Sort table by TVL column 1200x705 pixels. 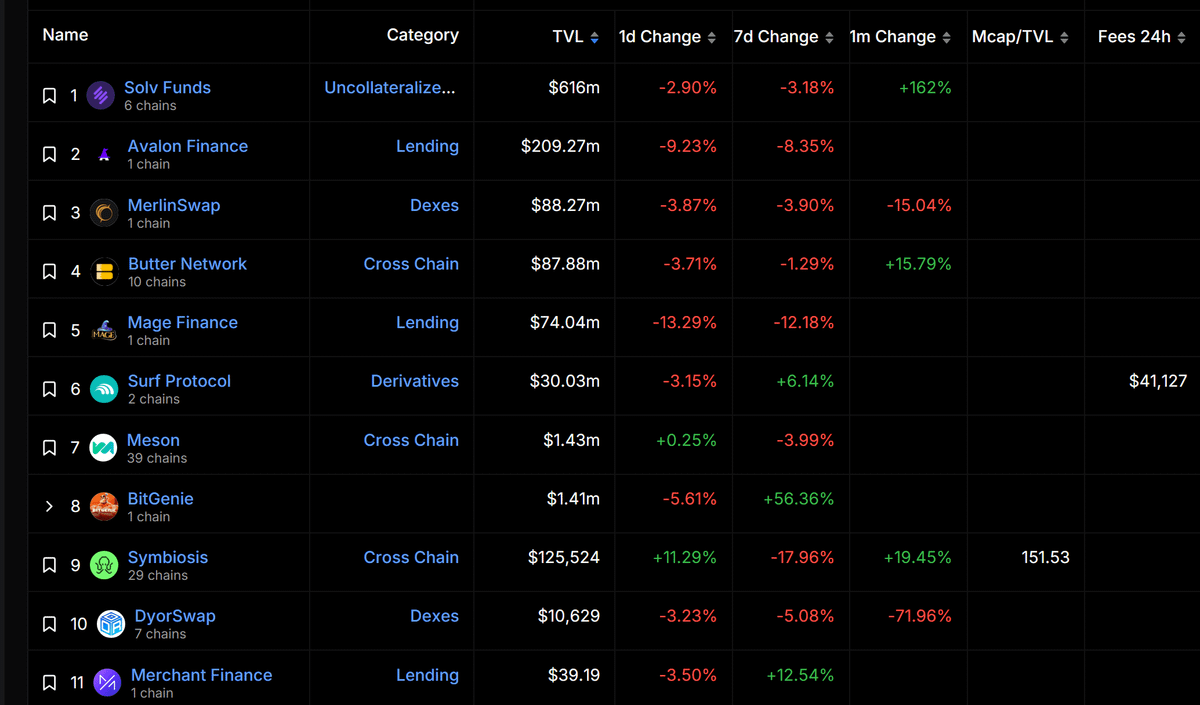click(x=575, y=37)
